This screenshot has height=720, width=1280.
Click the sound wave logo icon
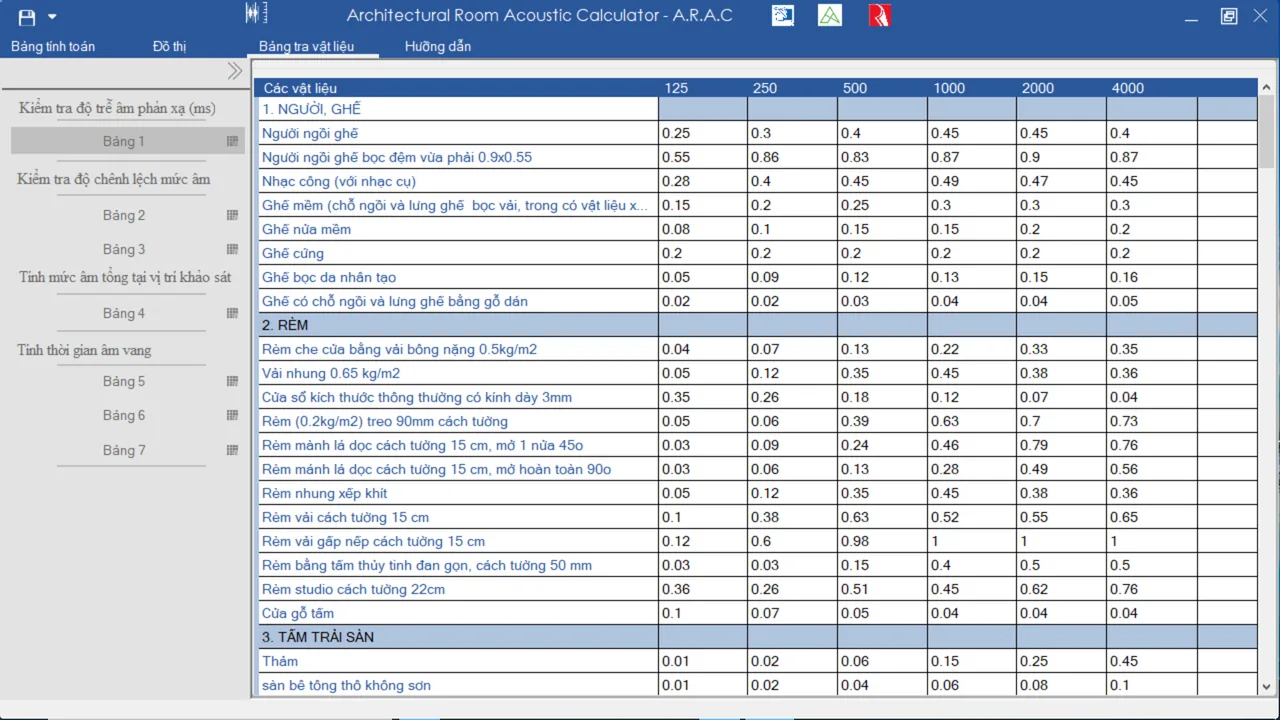[x=257, y=14]
